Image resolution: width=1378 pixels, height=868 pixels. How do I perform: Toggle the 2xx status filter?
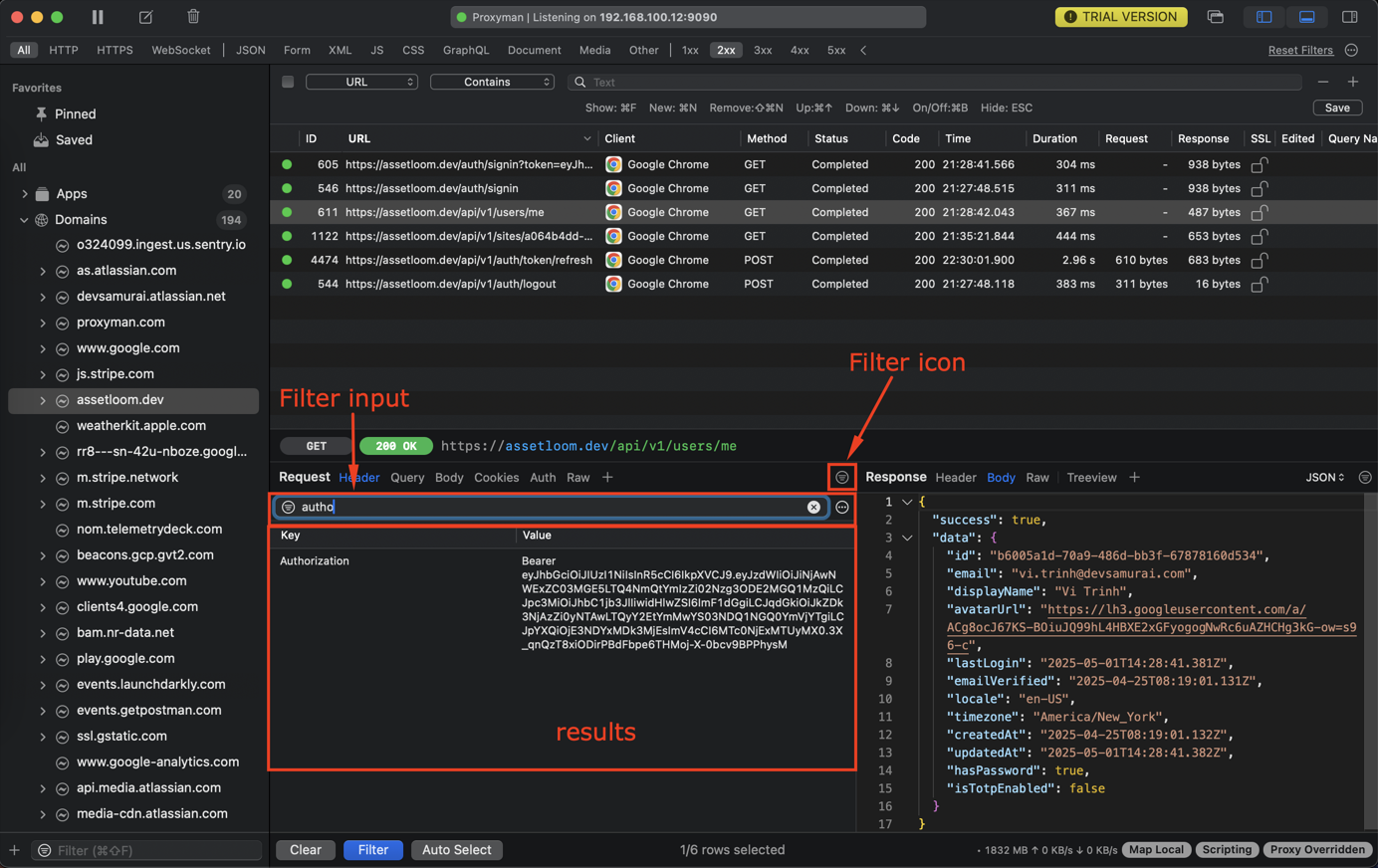coord(726,50)
